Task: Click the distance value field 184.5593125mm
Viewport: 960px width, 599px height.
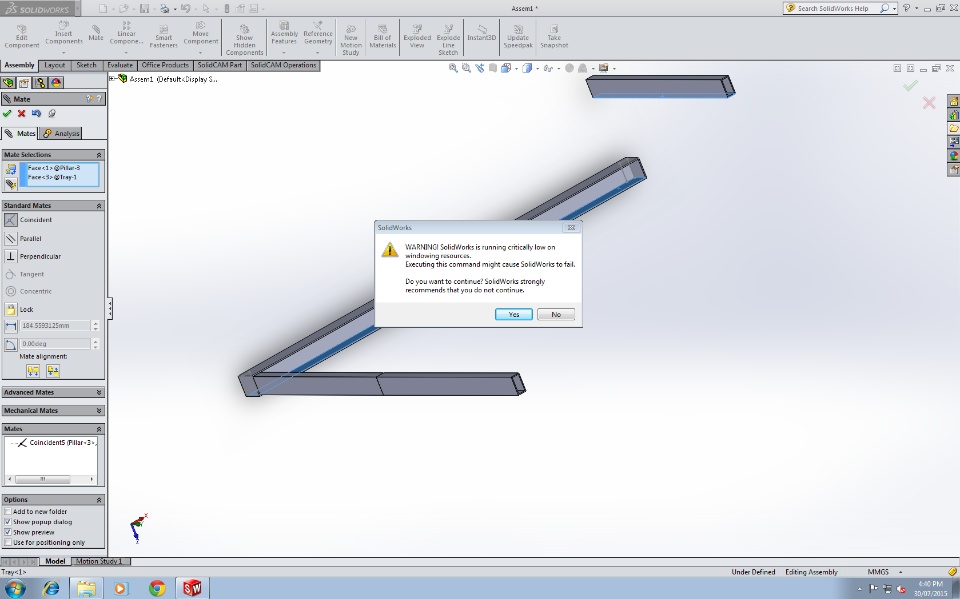Action: [55, 326]
